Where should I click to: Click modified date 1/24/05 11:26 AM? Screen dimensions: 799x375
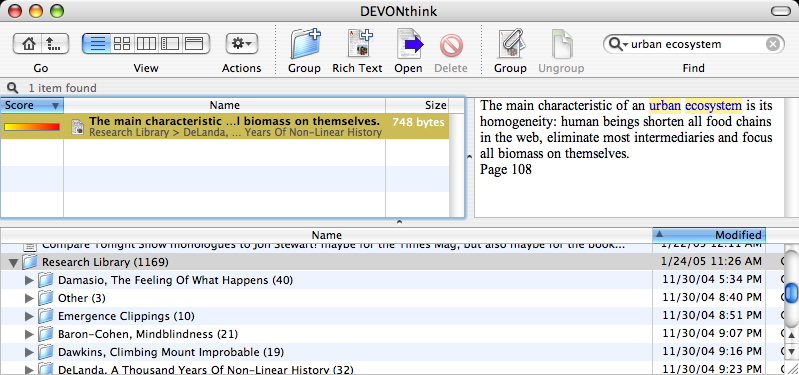click(711, 262)
